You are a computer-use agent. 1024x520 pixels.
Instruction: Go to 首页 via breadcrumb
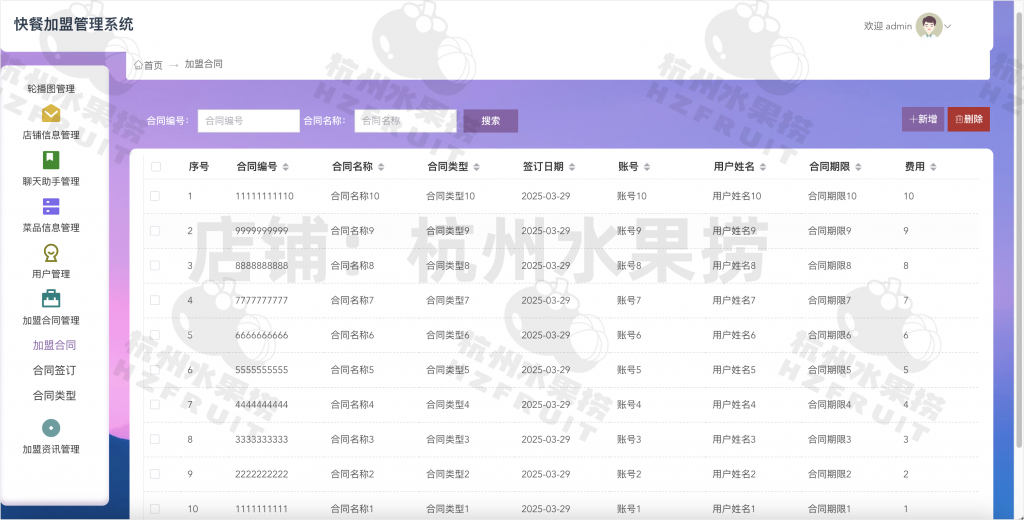tap(153, 65)
